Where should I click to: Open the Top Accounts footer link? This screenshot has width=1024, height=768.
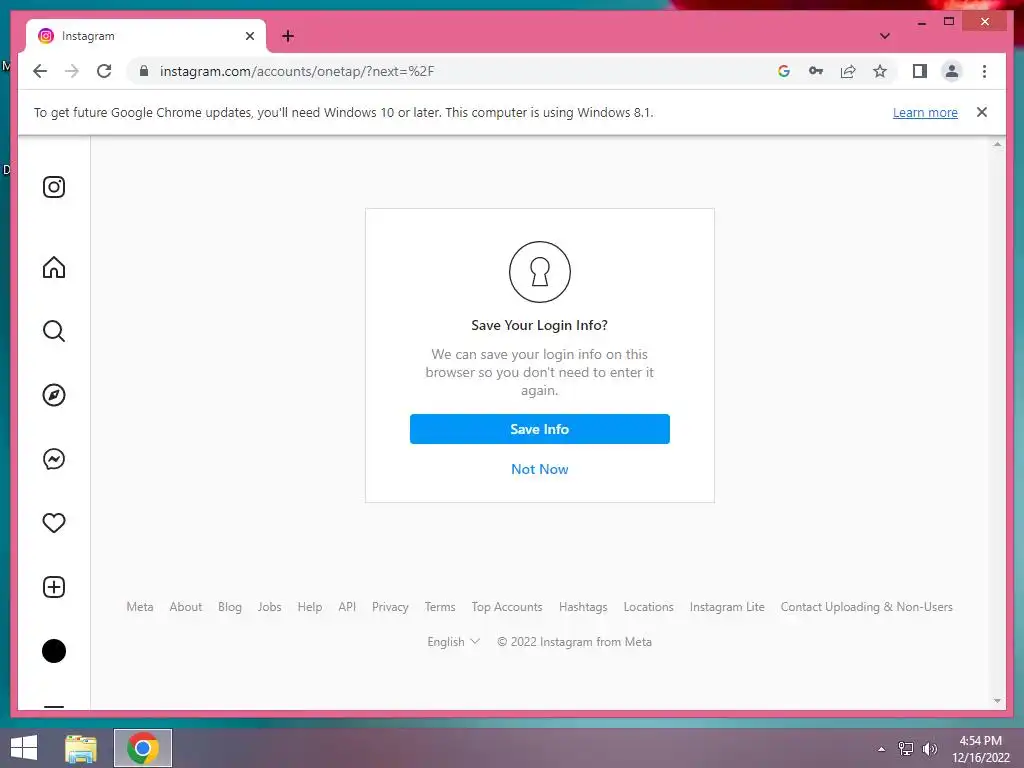(507, 607)
